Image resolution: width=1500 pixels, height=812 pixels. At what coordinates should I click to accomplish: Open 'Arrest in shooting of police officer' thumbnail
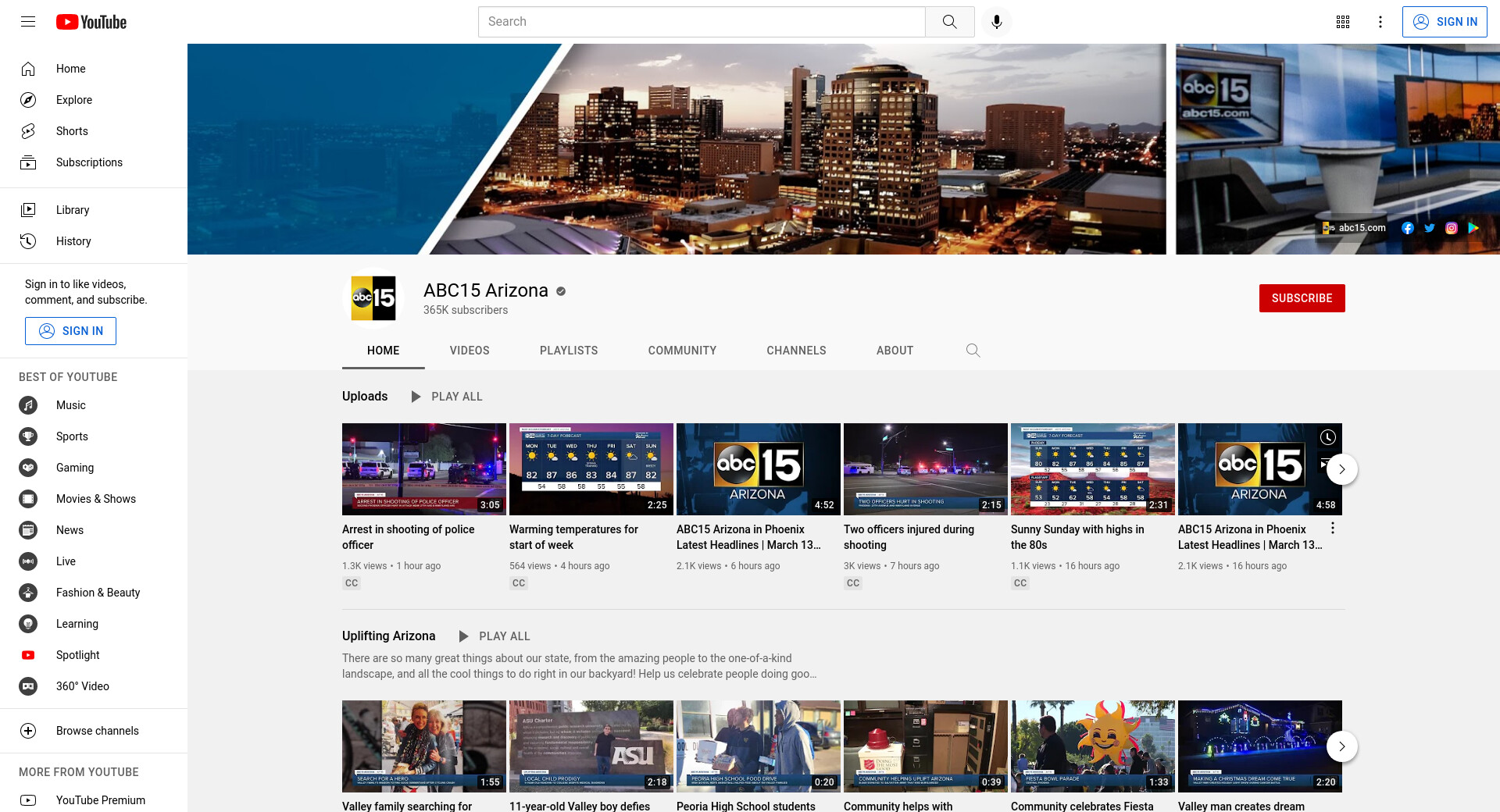point(424,469)
